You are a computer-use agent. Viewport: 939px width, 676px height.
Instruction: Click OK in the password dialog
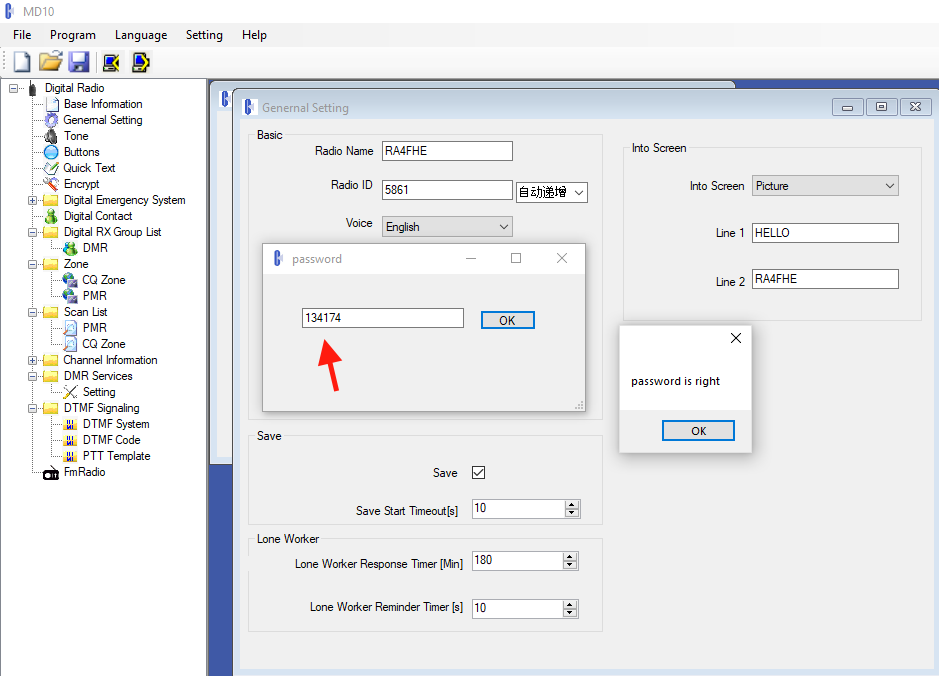[x=507, y=320]
